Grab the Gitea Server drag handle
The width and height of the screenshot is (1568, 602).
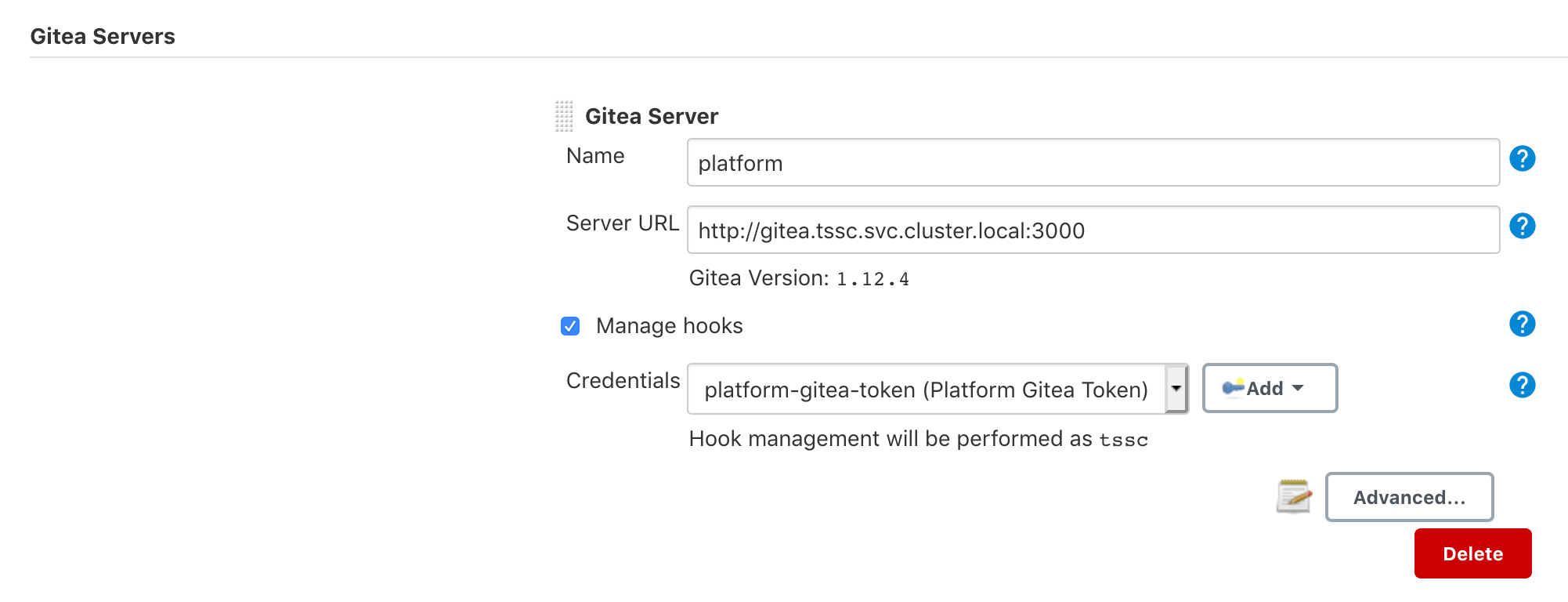564,116
